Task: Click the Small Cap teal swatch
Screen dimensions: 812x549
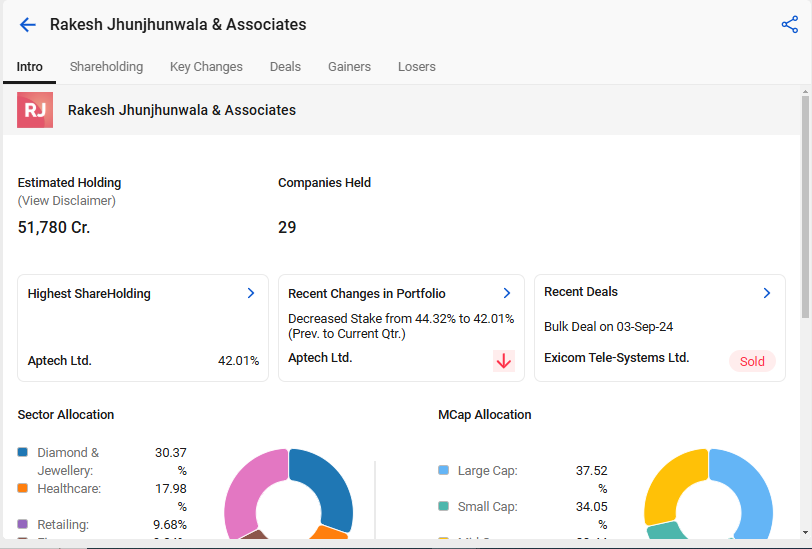Action: tap(443, 505)
